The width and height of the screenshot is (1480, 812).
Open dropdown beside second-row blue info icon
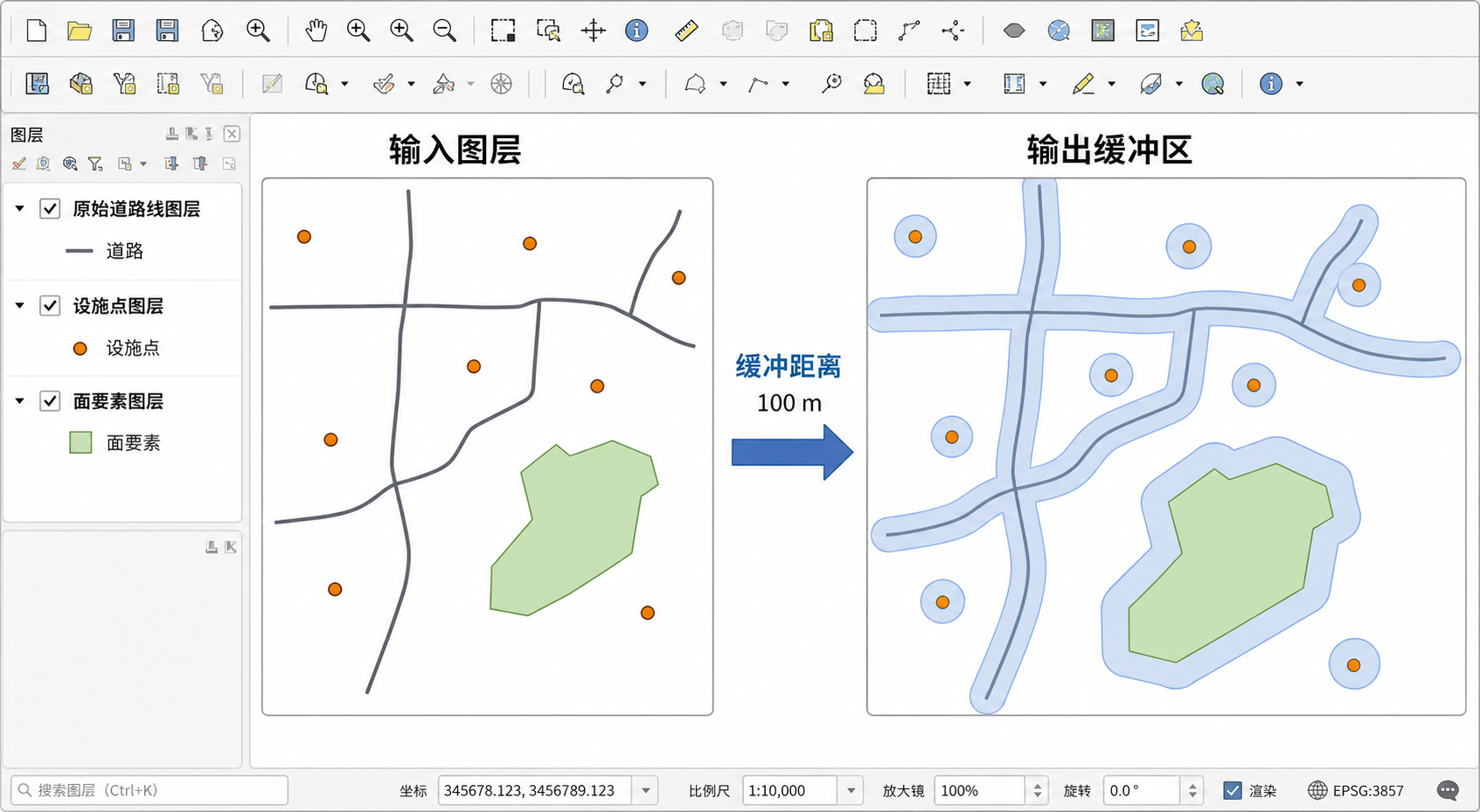click(x=1299, y=84)
